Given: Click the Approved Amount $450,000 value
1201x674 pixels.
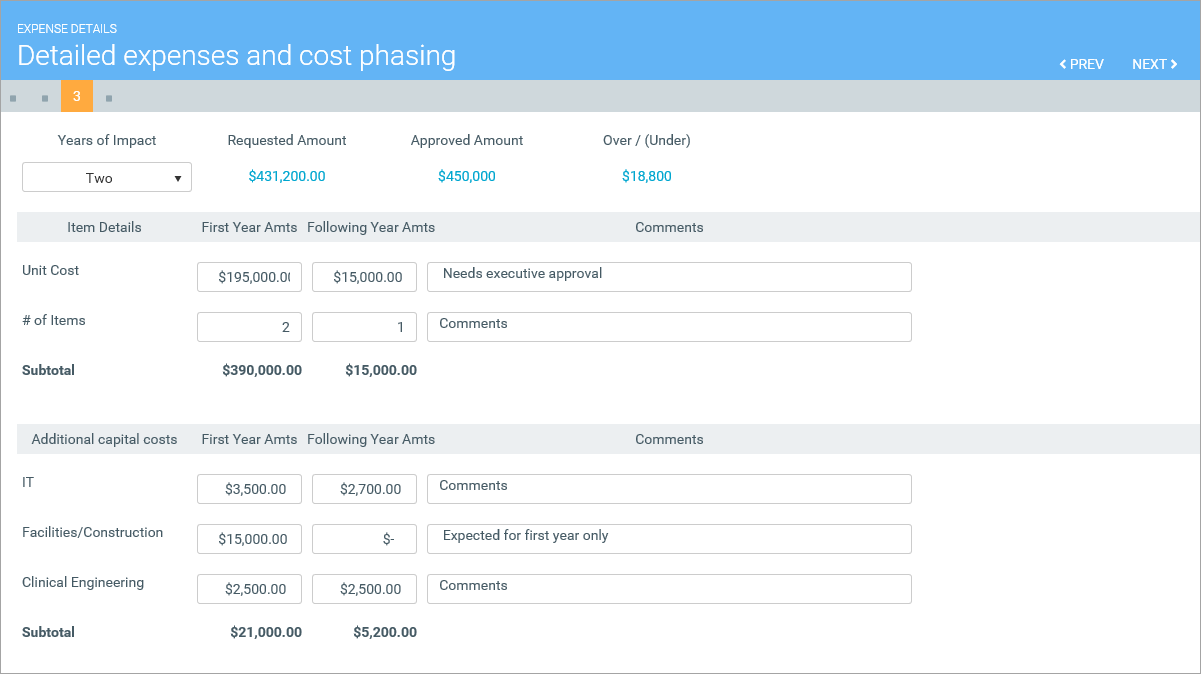Looking at the screenshot, I should click(466, 176).
